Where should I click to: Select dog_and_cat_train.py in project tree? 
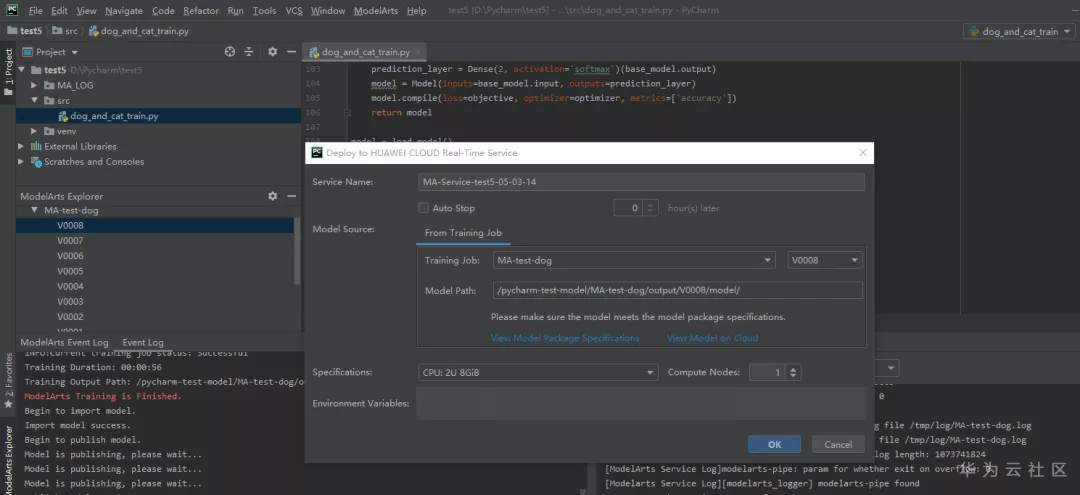click(x=114, y=116)
